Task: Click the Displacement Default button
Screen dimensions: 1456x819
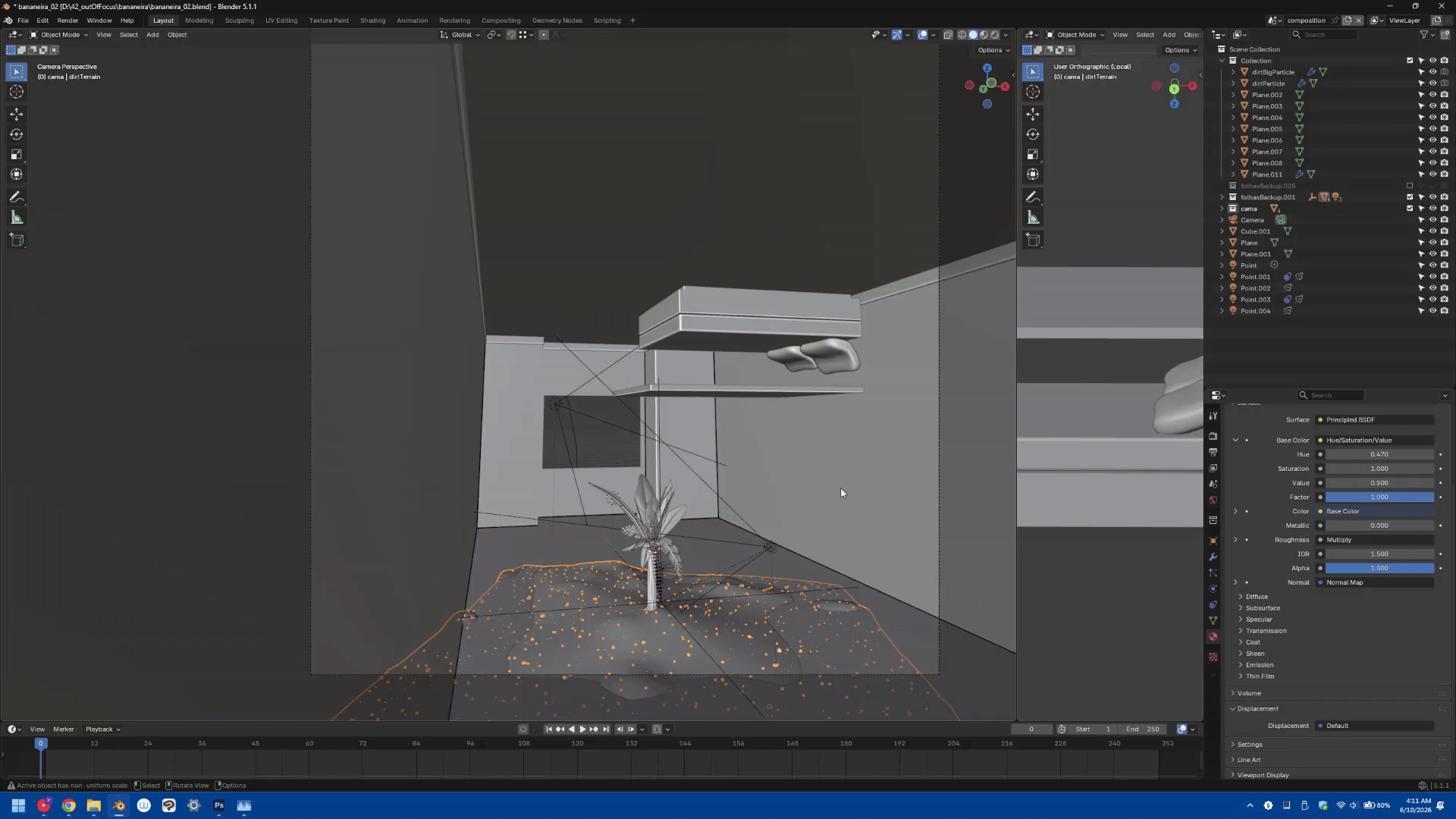Action: coord(1374,726)
